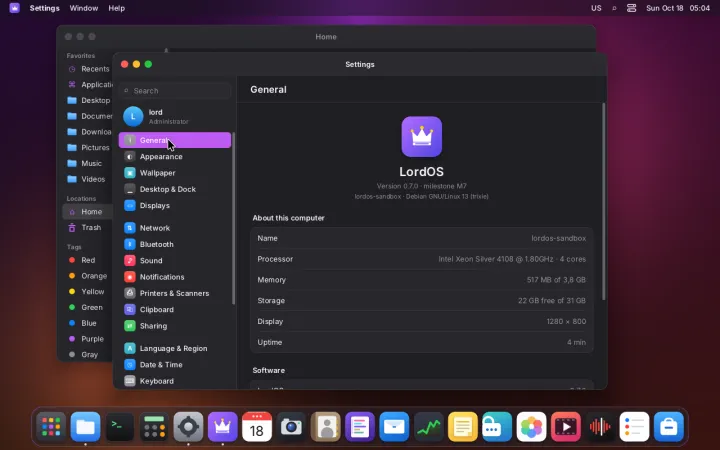Open Keyboard settings

pyautogui.click(x=174, y=381)
